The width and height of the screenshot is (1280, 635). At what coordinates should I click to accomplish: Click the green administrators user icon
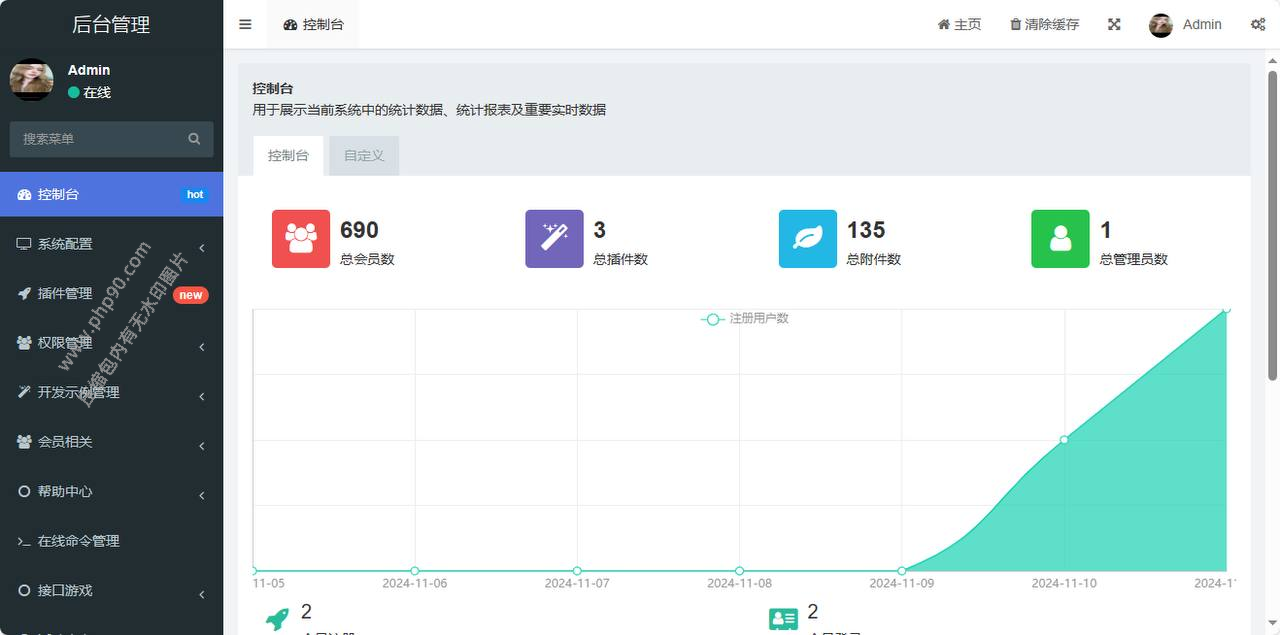click(1060, 239)
